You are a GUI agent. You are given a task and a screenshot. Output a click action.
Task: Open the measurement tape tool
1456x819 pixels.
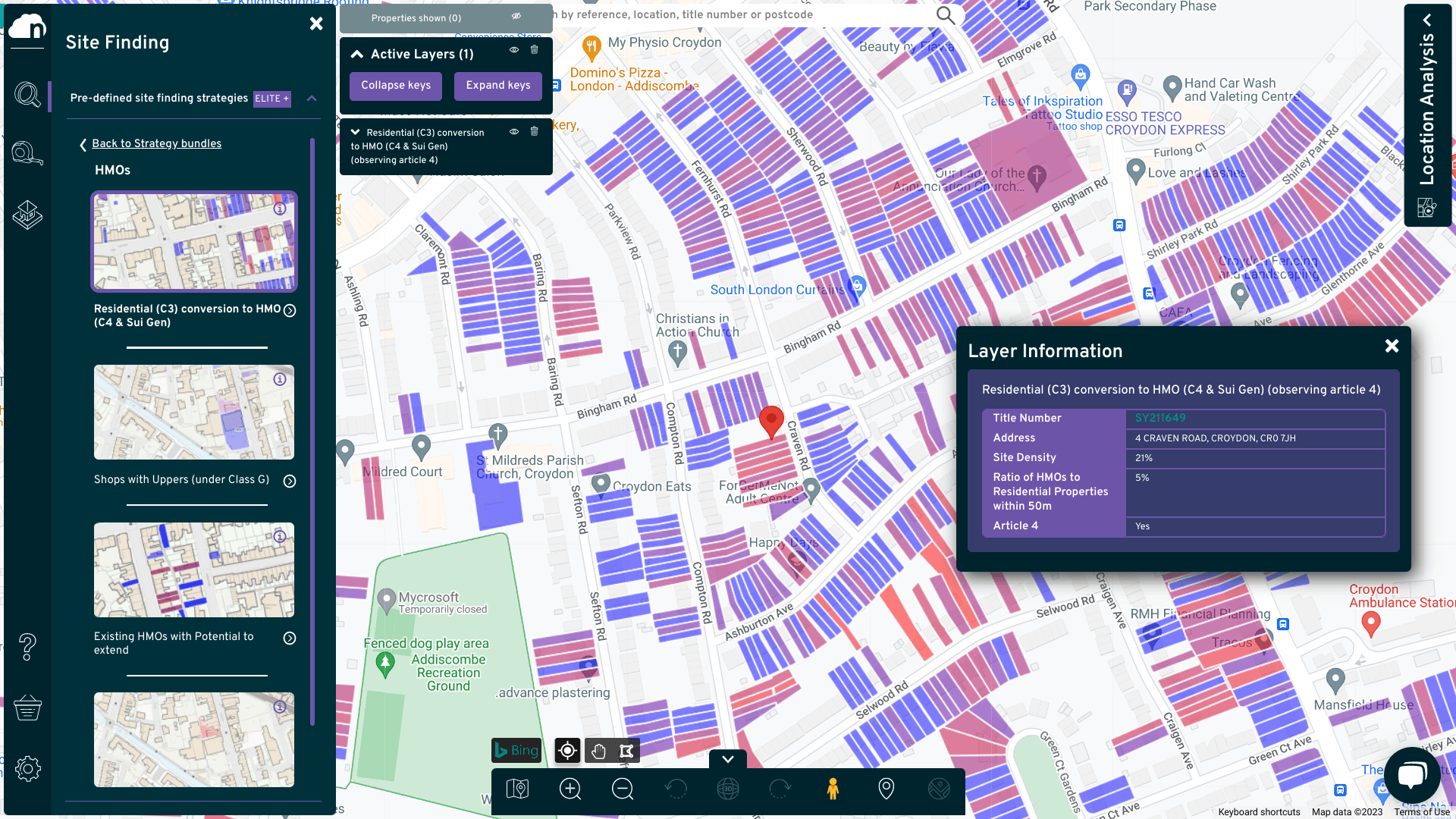tap(28, 152)
